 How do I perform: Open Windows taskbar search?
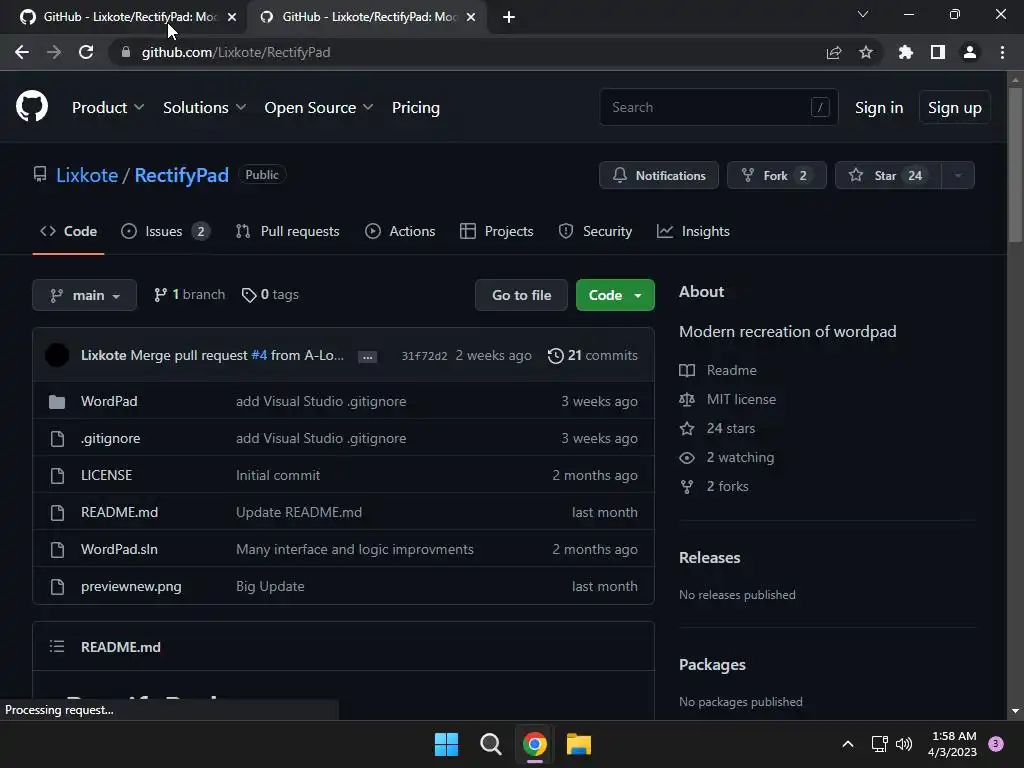[x=490, y=744]
